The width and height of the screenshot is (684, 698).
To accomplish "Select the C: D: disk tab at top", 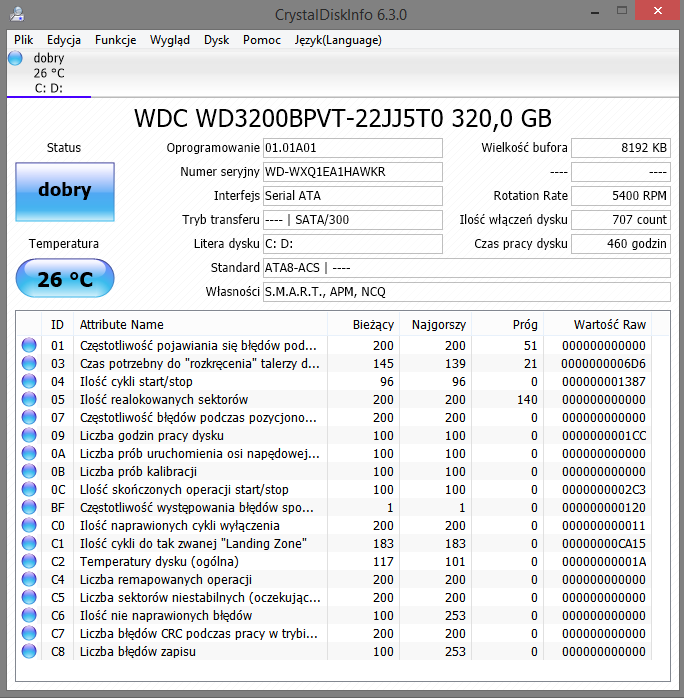I will coord(49,73).
